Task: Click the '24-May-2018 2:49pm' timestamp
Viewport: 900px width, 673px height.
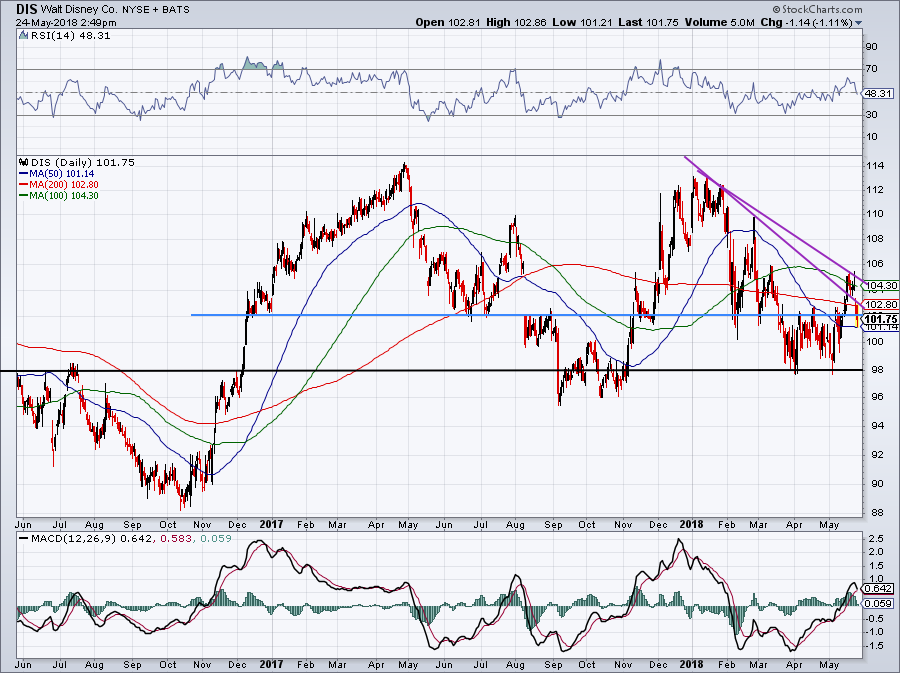Action: [66, 23]
